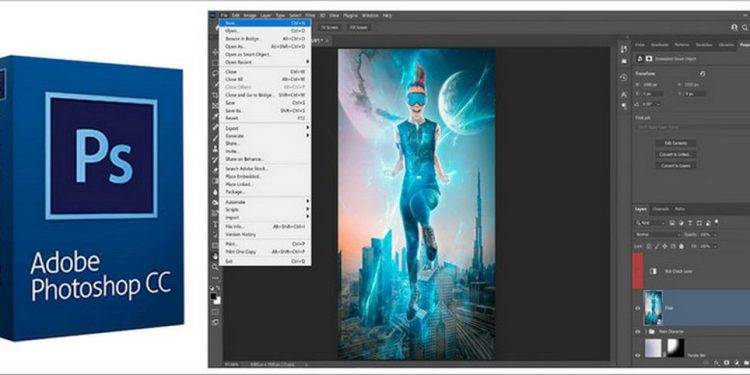Click the Edit Contents button
Image resolution: width=750 pixels, height=375 pixels.
(x=675, y=143)
